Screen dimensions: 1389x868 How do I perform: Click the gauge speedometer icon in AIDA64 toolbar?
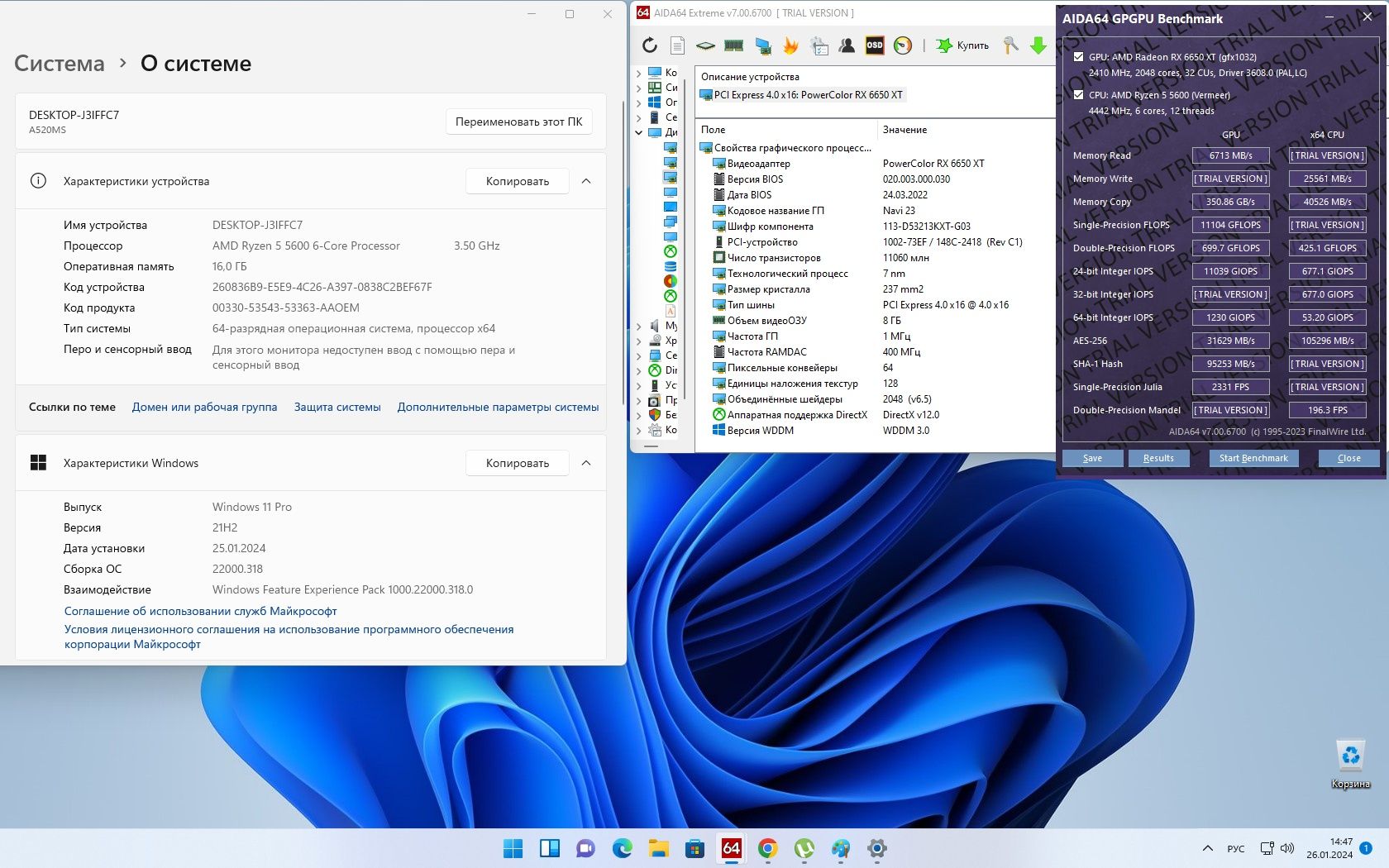903,45
